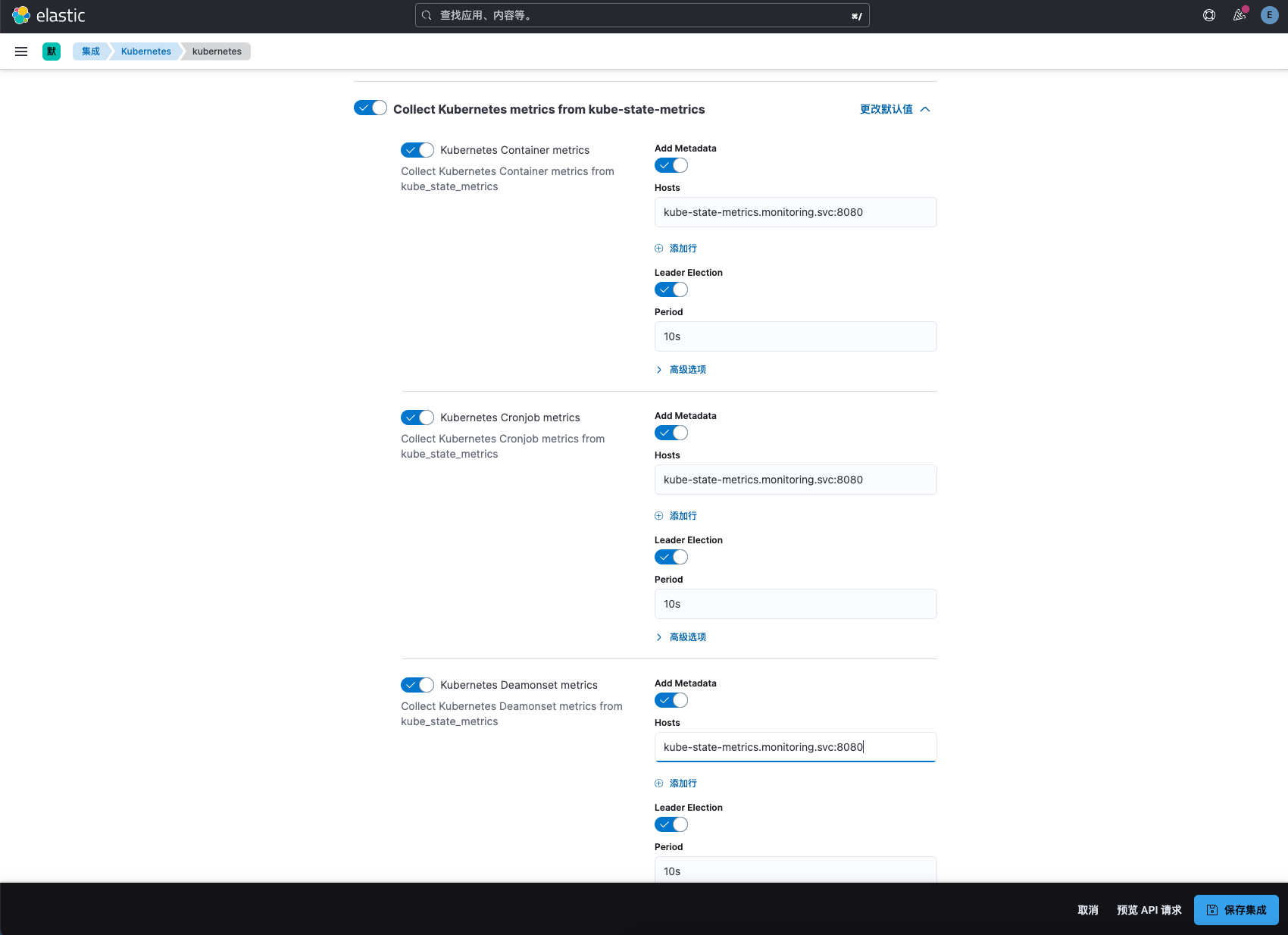Viewport: 1288px width, 935px height.
Task: Toggle Container metrics Leader Election switch
Action: click(671, 289)
